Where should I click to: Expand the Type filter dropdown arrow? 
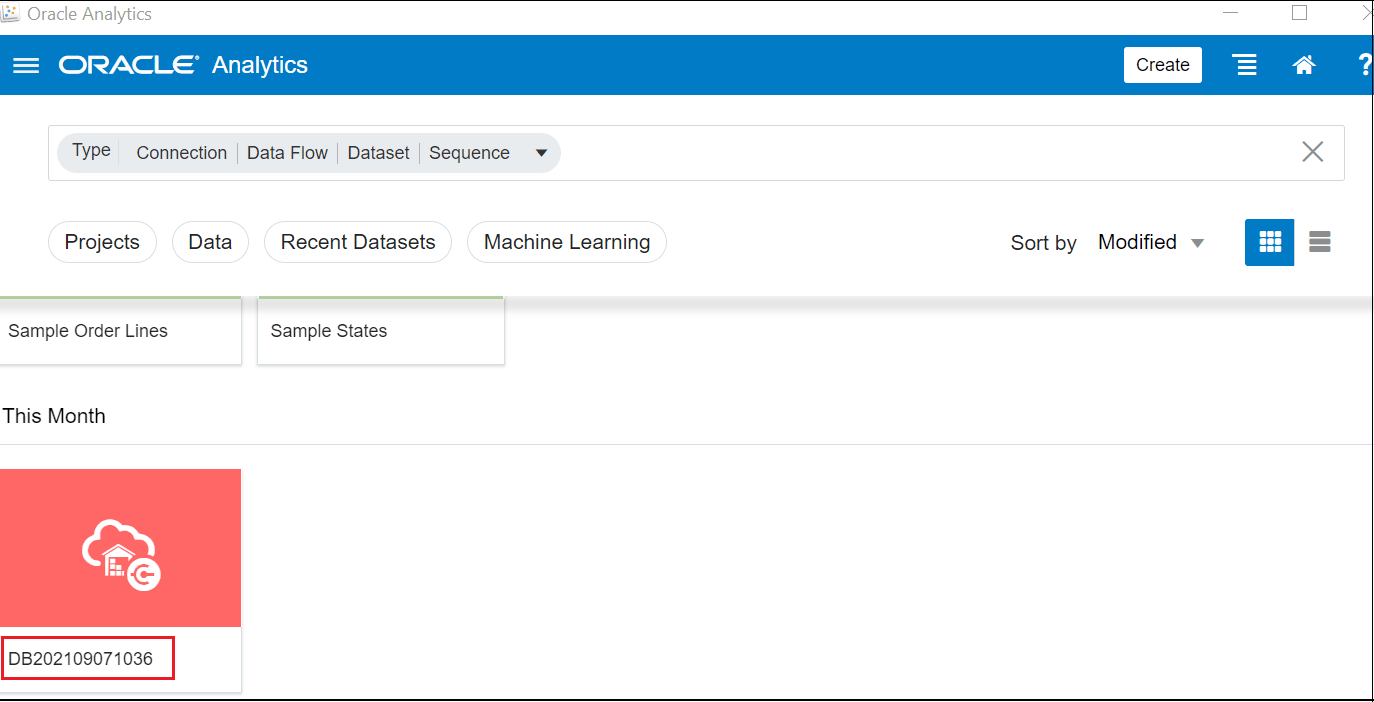pyautogui.click(x=541, y=153)
